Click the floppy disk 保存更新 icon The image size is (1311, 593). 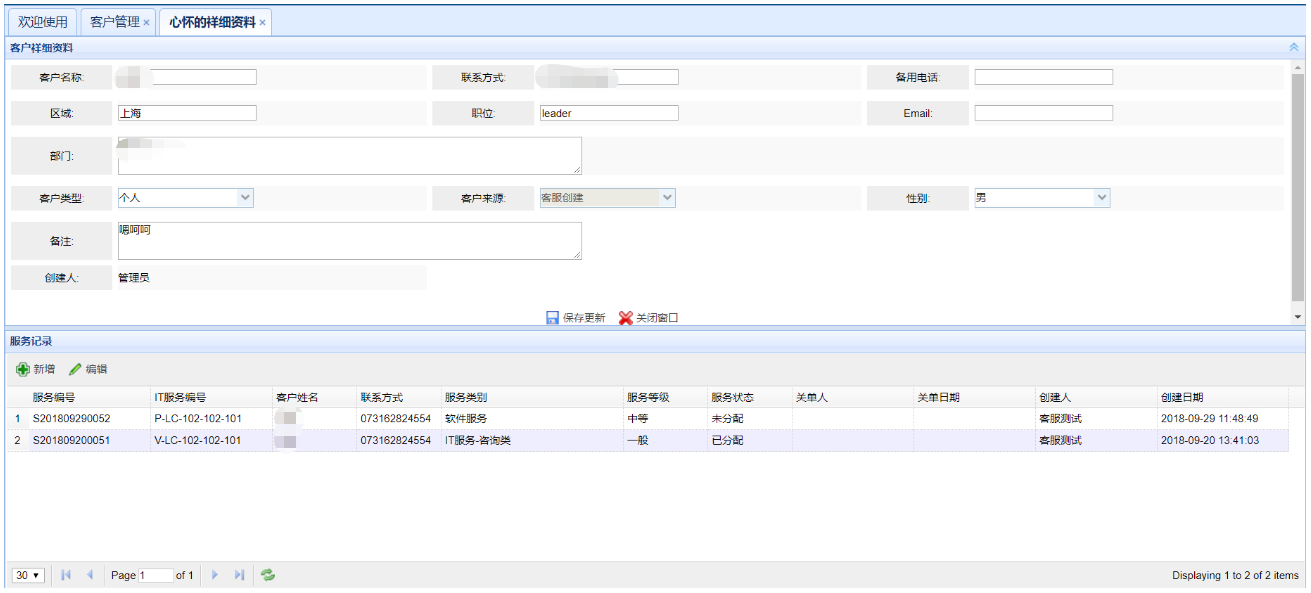[552, 318]
